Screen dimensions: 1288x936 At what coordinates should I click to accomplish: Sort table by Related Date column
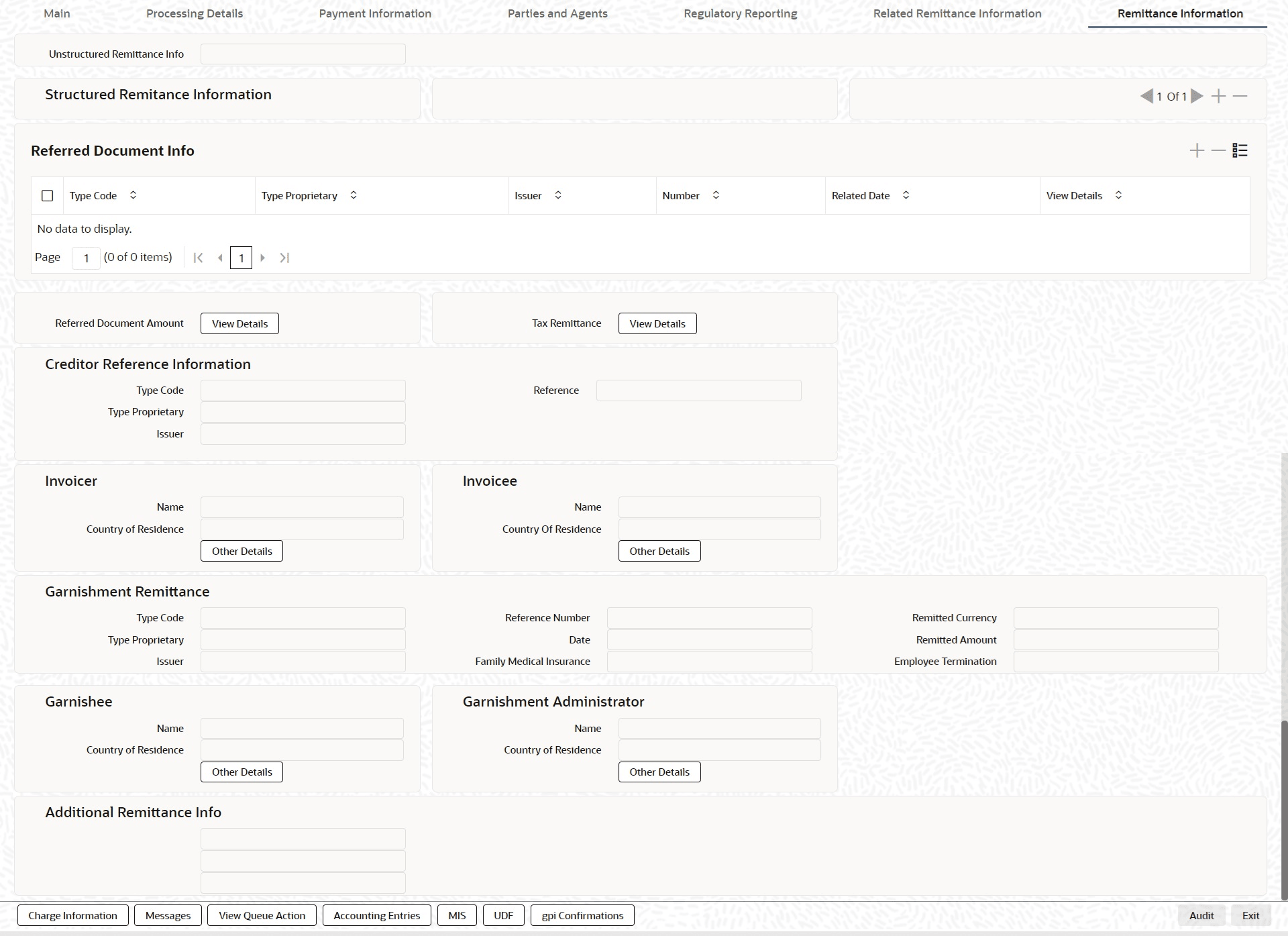pos(906,195)
